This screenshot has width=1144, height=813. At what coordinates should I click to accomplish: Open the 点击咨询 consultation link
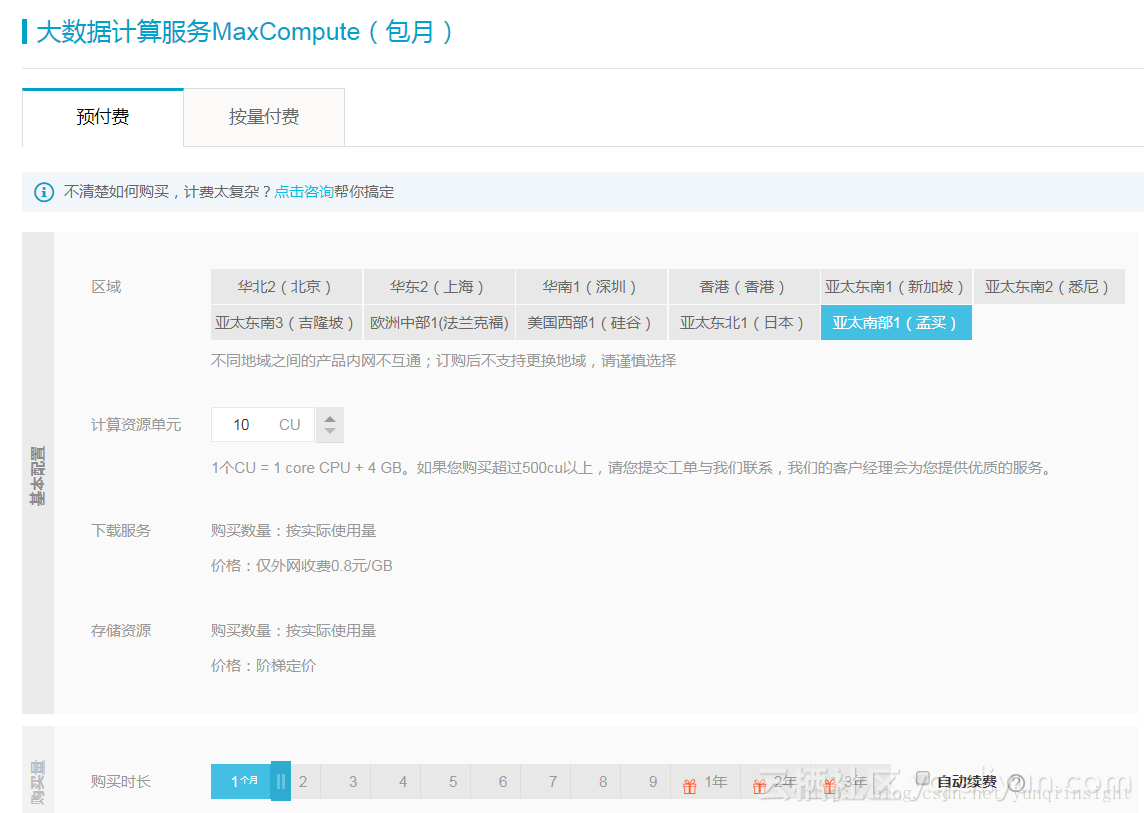click(x=303, y=191)
